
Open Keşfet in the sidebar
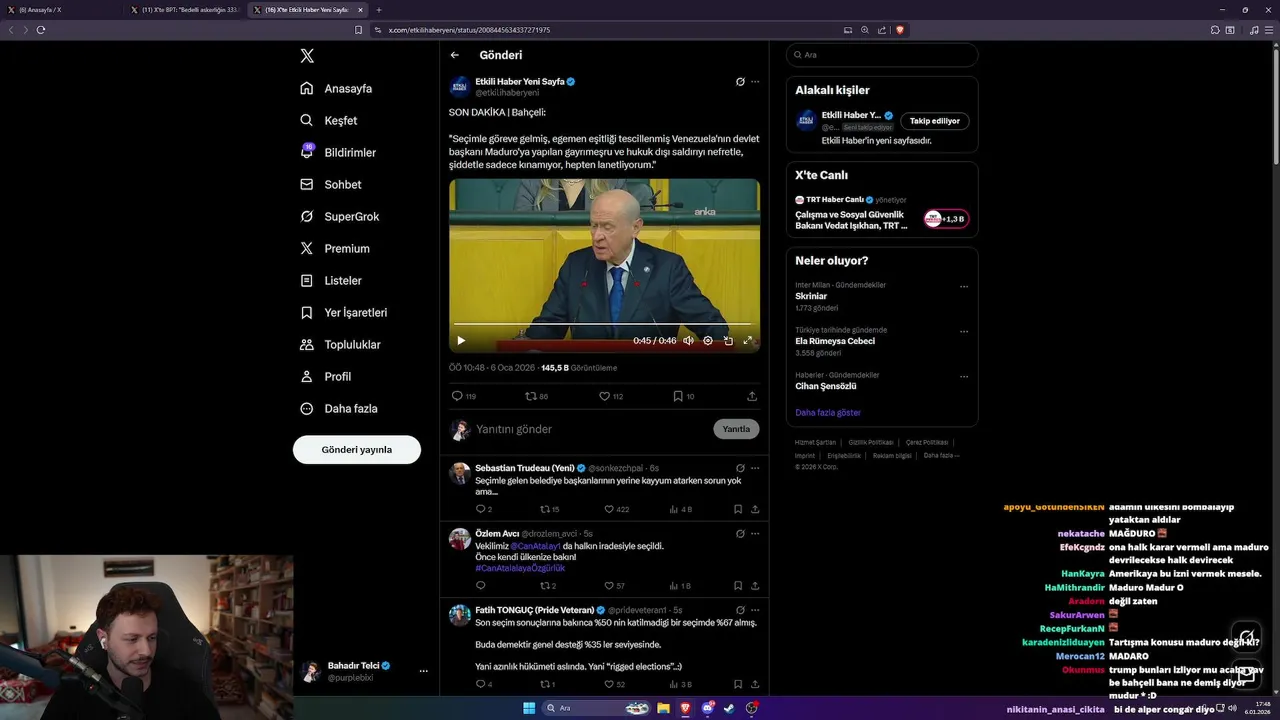[329, 120]
